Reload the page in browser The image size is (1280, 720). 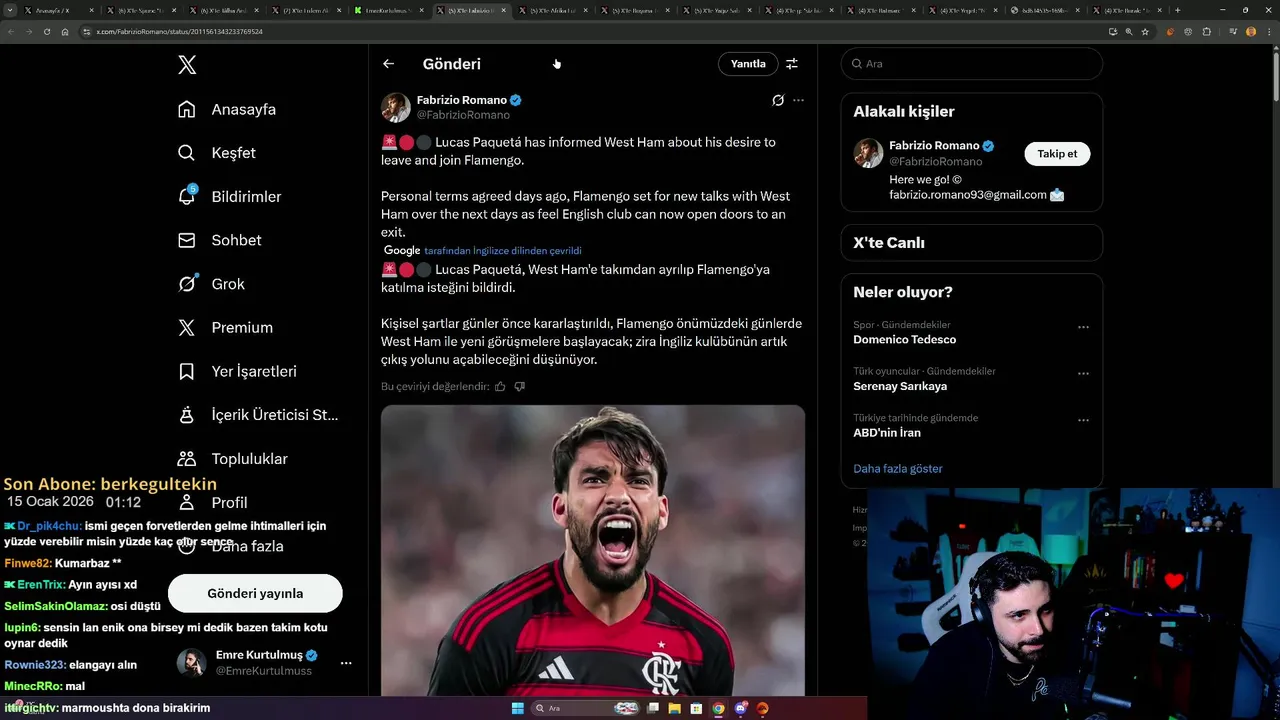(x=47, y=31)
